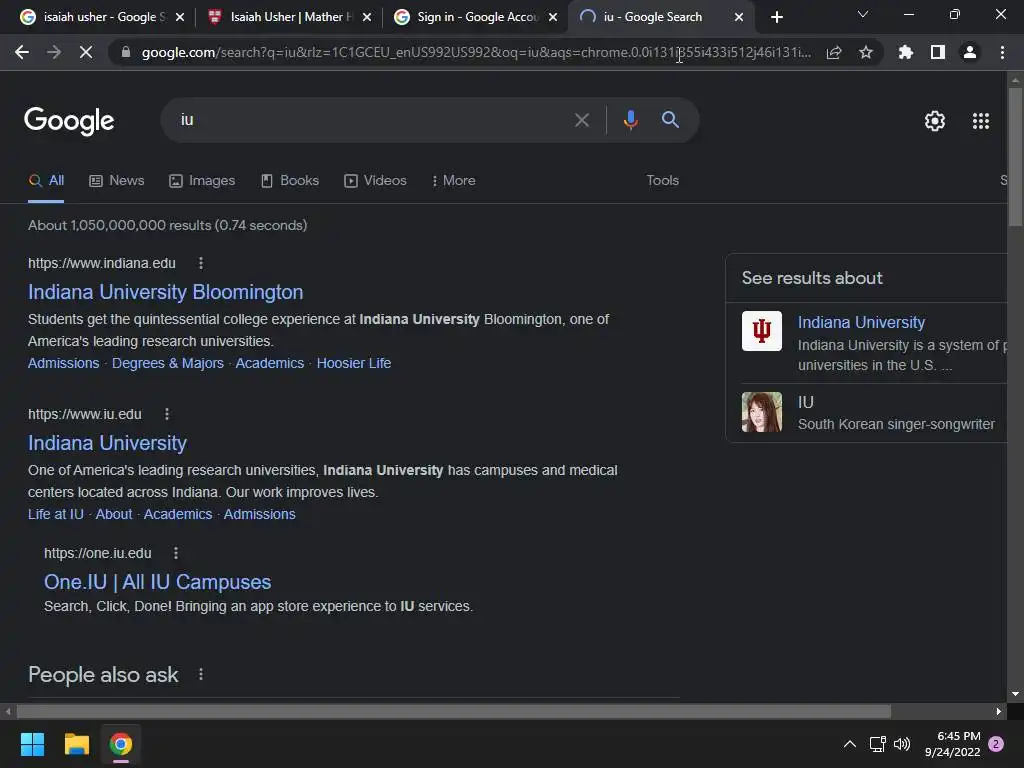
Task: Click the horizontal scrollbar thumb
Action: click(x=454, y=711)
